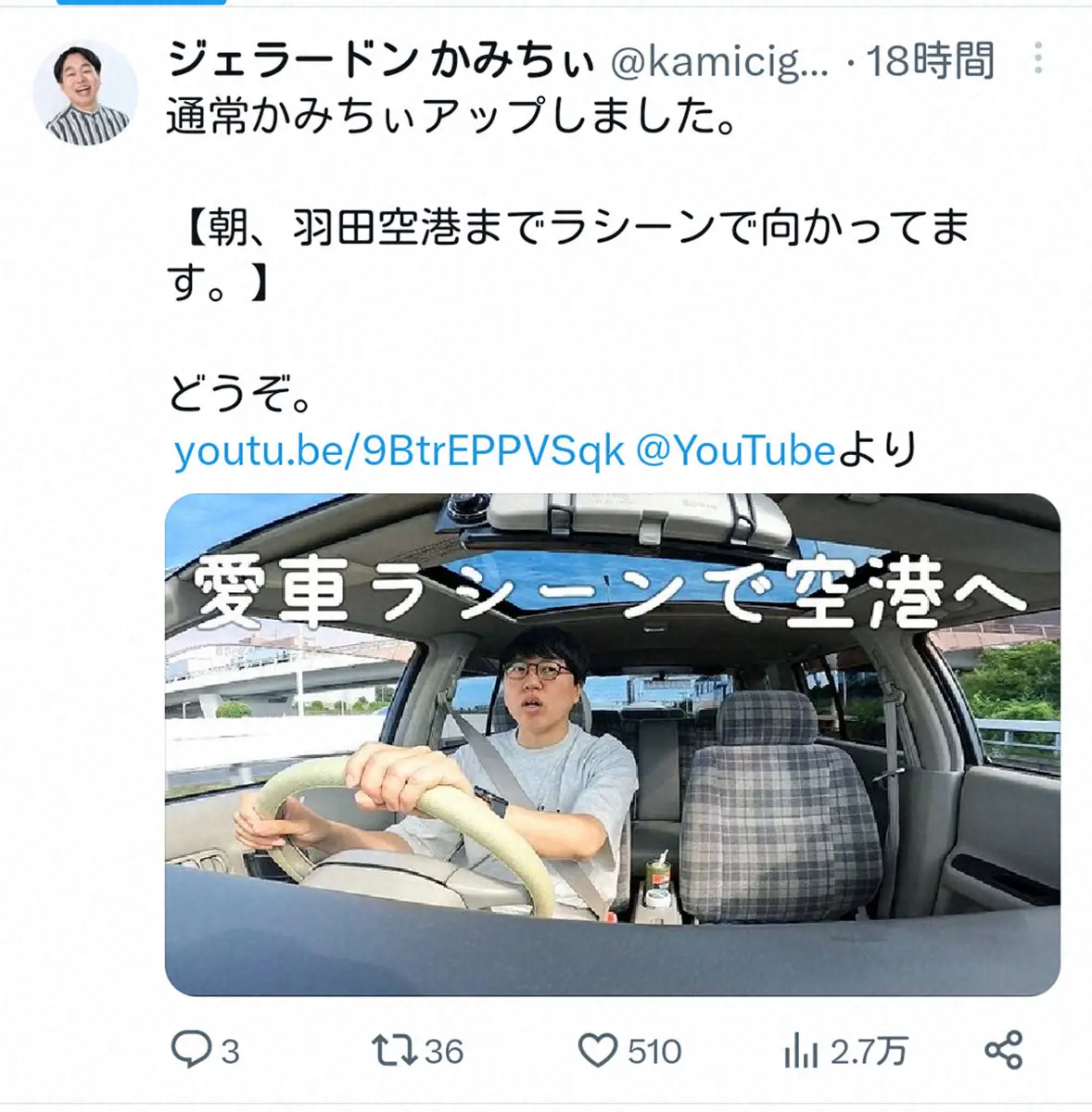Open the car video thumbnail
This screenshot has height=1112, width=1092.
tap(613, 744)
